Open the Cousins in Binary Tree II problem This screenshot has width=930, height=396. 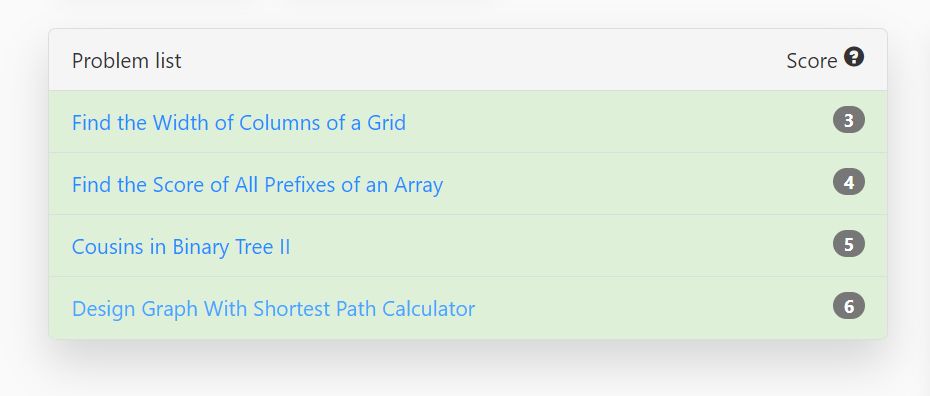pyautogui.click(x=181, y=247)
